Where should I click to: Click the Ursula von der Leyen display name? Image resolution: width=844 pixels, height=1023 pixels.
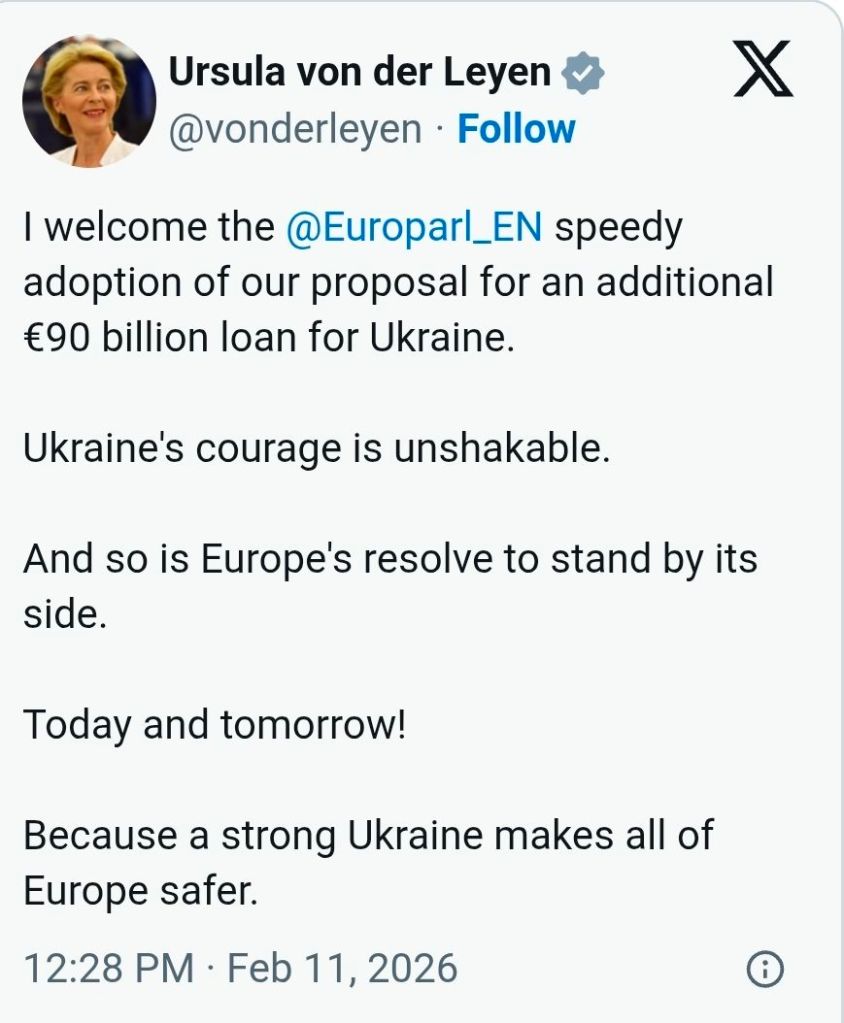[x=360, y=73]
